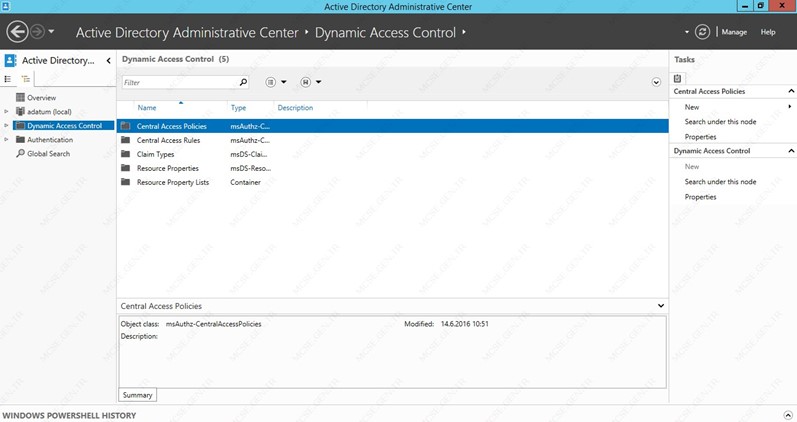This screenshot has height=422, width=797.
Task: Select Resource Property Lists row
Action: click(392, 182)
